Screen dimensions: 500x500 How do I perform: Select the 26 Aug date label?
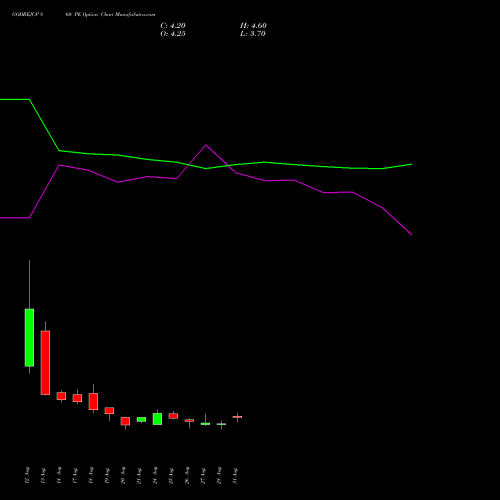[187, 475]
